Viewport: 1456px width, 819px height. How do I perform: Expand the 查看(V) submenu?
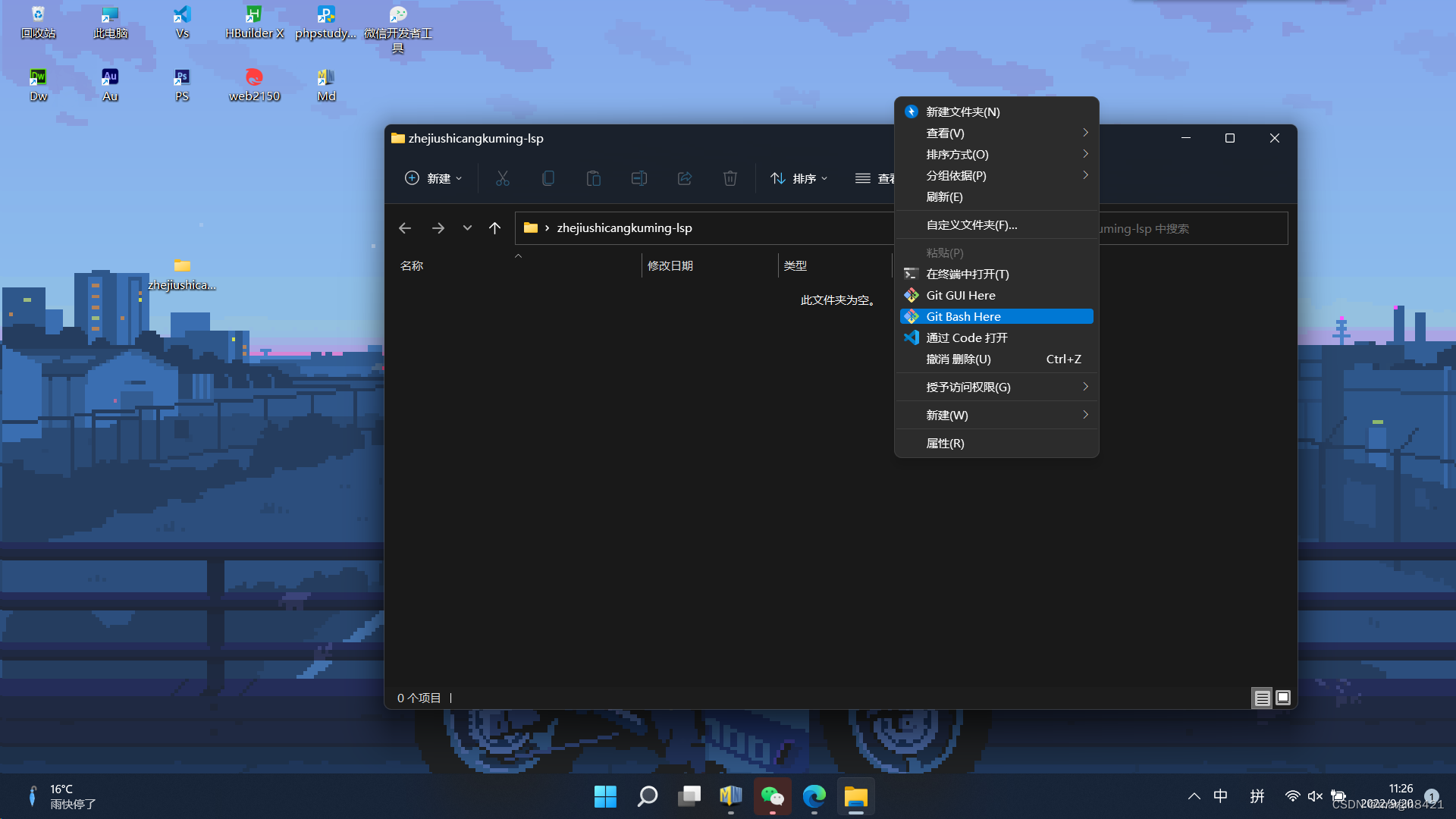coord(996,133)
